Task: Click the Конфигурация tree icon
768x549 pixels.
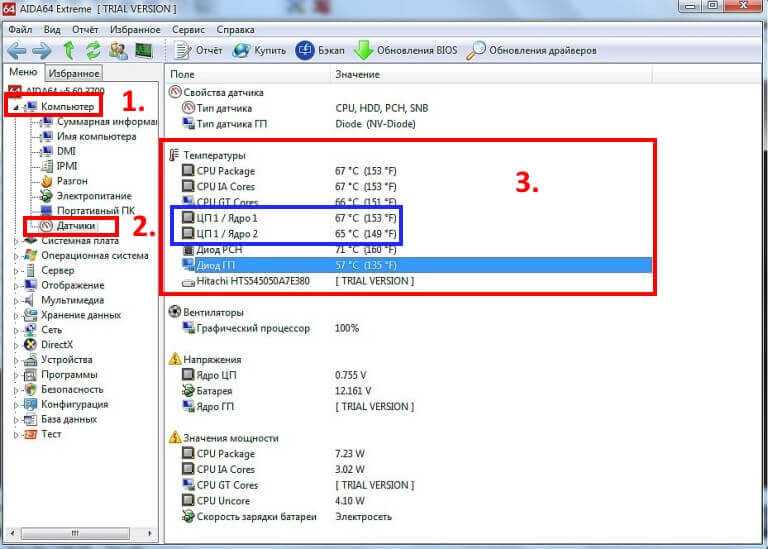Action: pyautogui.click(x=30, y=405)
